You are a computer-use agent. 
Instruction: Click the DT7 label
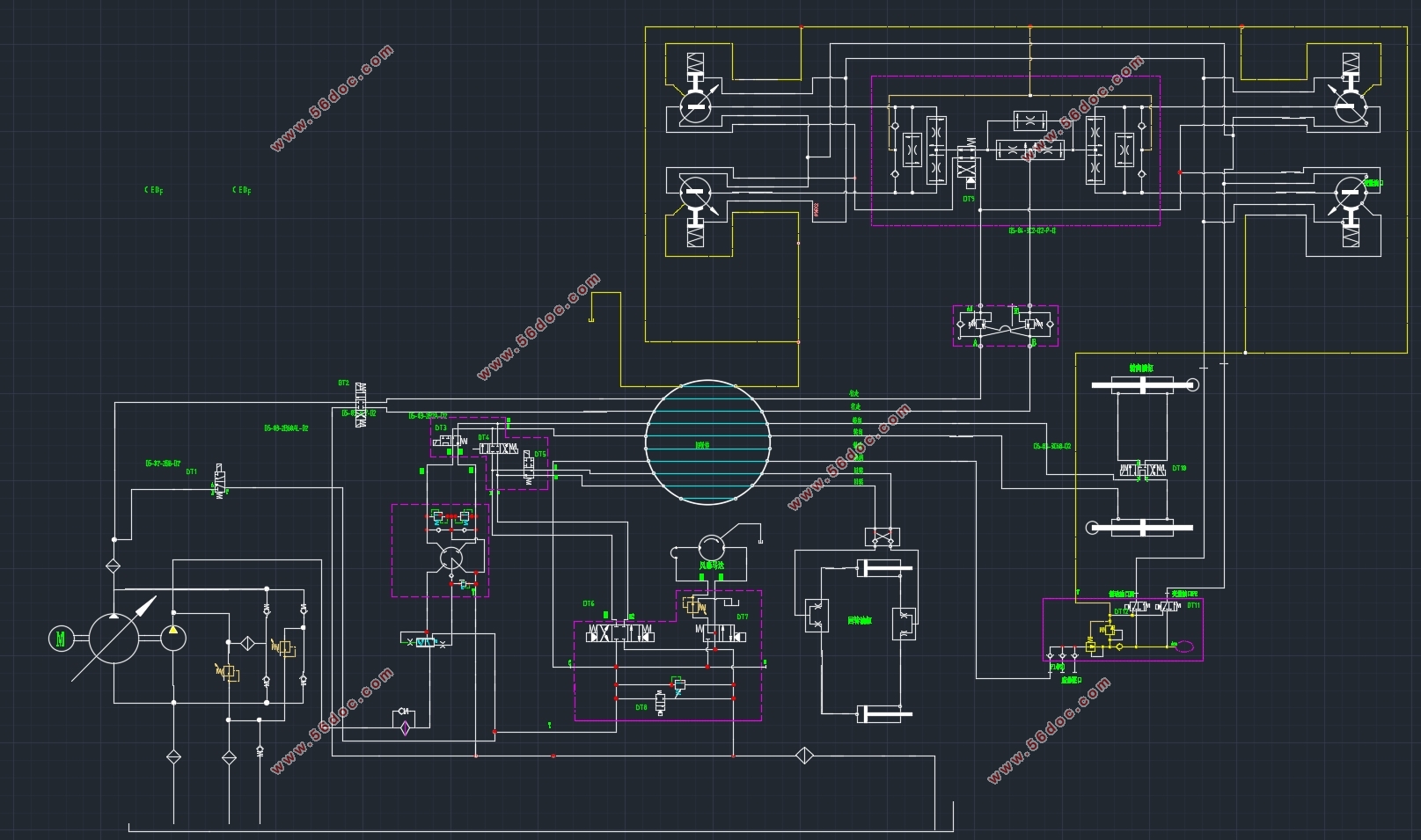(743, 617)
